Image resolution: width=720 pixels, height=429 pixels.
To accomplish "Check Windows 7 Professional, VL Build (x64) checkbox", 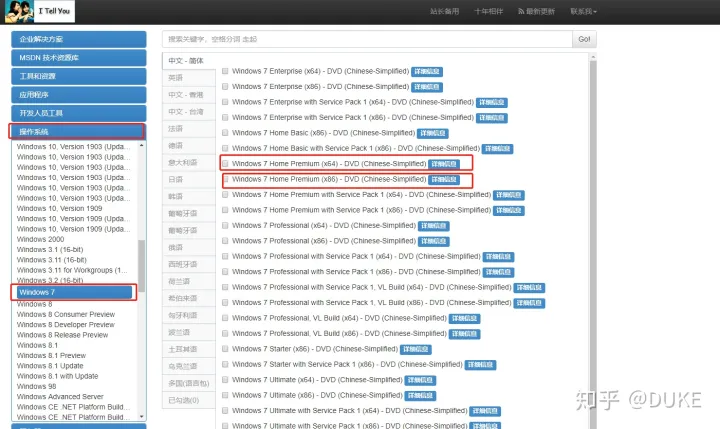I will pyautogui.click(x=225, y=318).
